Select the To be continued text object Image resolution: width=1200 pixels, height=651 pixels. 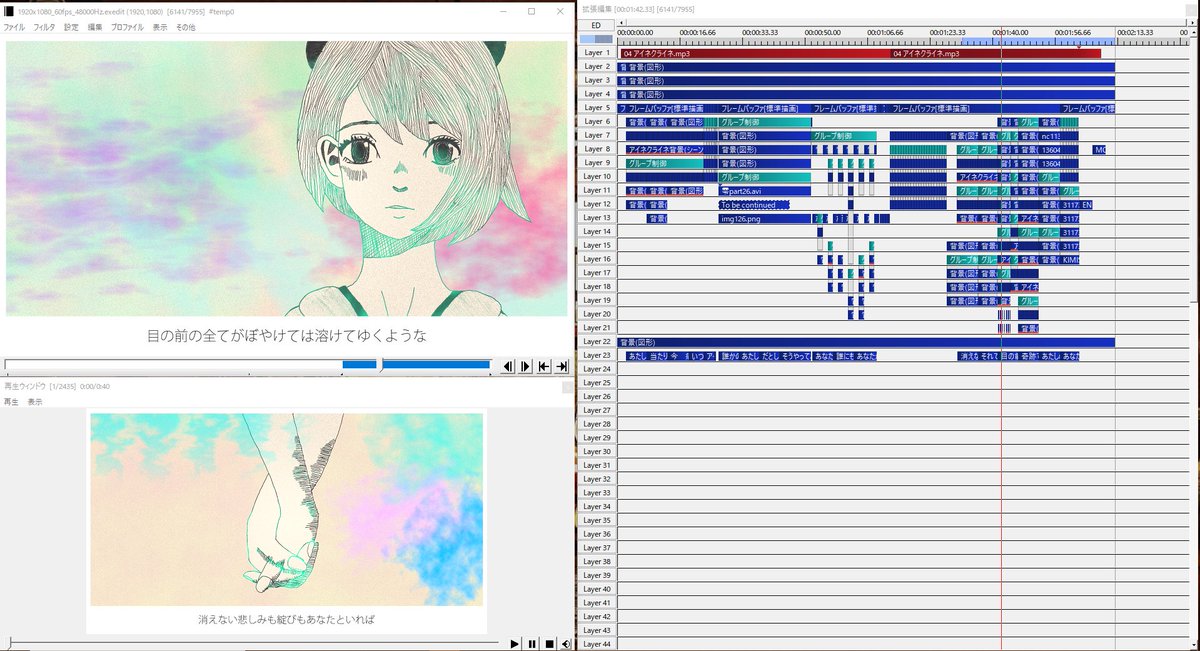click(x=754, y=204)
